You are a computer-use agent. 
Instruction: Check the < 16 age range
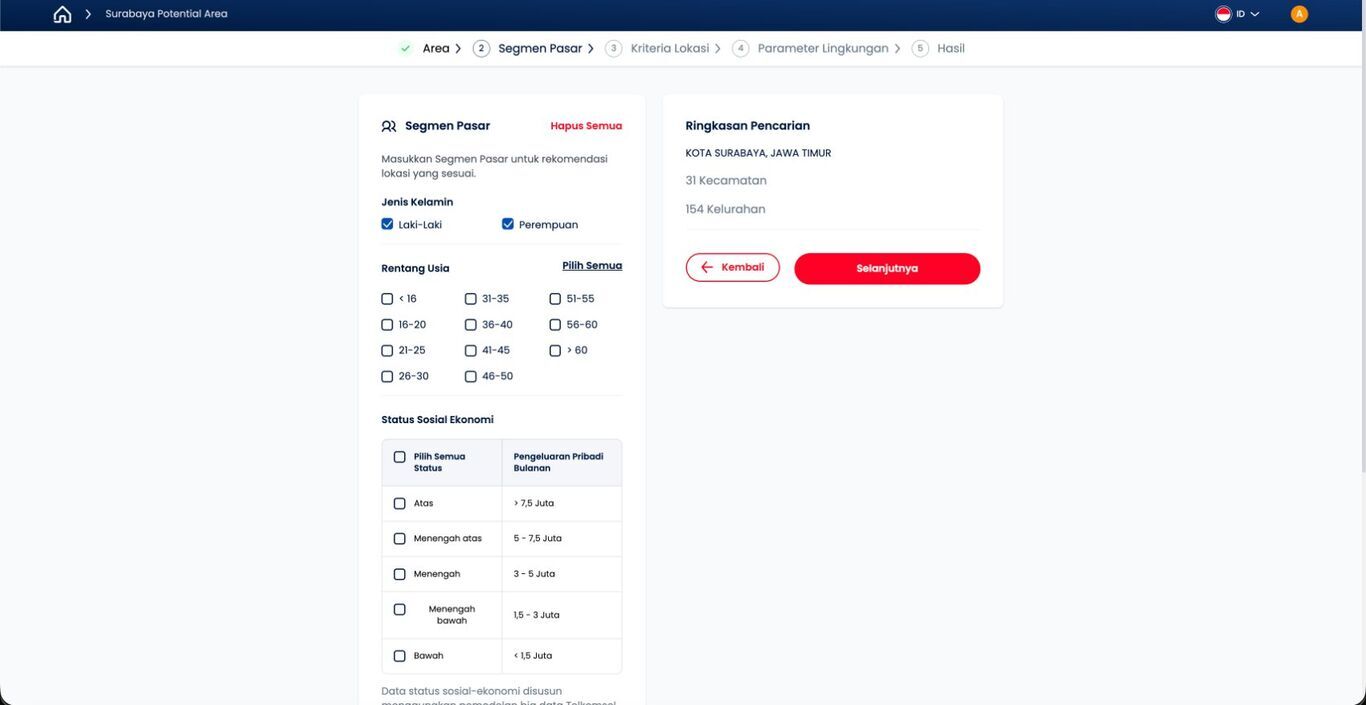click(387, 299)
